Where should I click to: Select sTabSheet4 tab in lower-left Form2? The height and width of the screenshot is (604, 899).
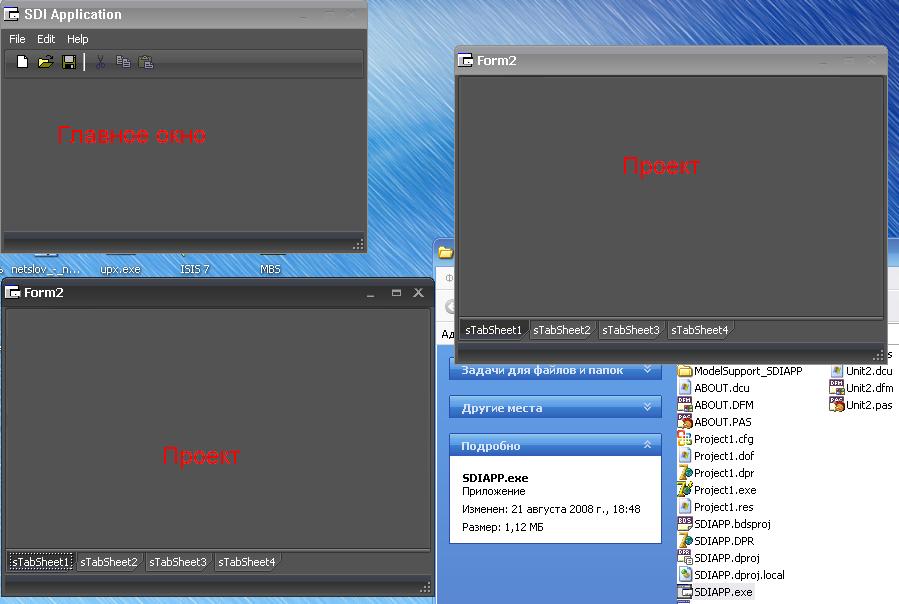pos(247,562)
